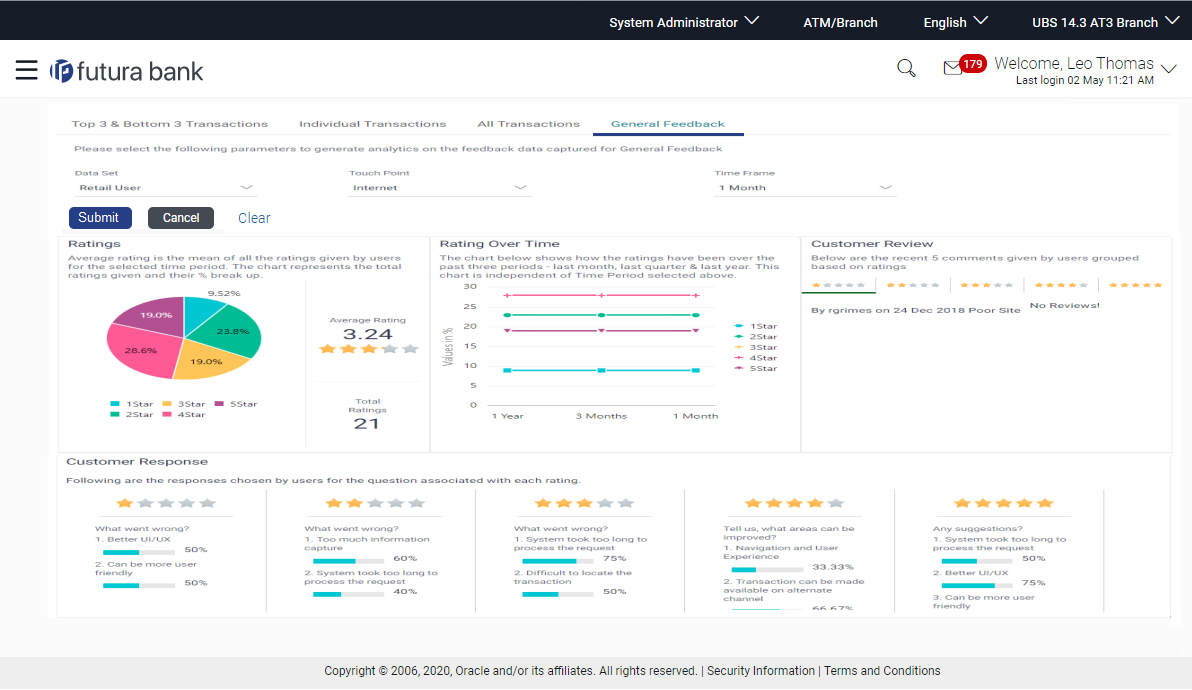This screenshot has width=1192, height=690.
Task: Open the hamburger navigation menu
Action: (27, 70)
